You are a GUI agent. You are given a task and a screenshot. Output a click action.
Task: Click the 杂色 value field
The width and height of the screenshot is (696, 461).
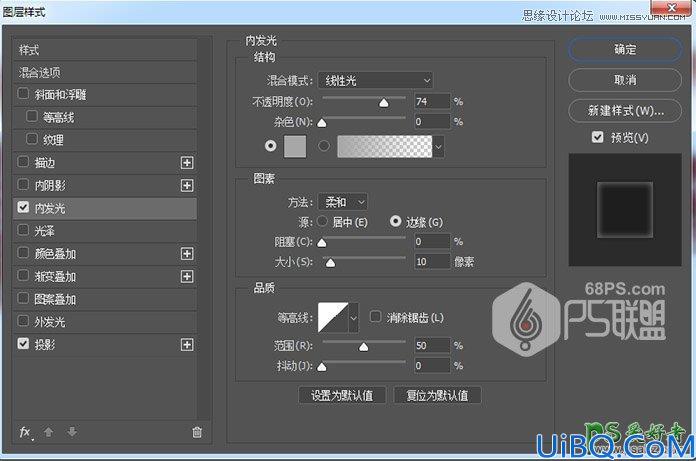pos(432,122)
